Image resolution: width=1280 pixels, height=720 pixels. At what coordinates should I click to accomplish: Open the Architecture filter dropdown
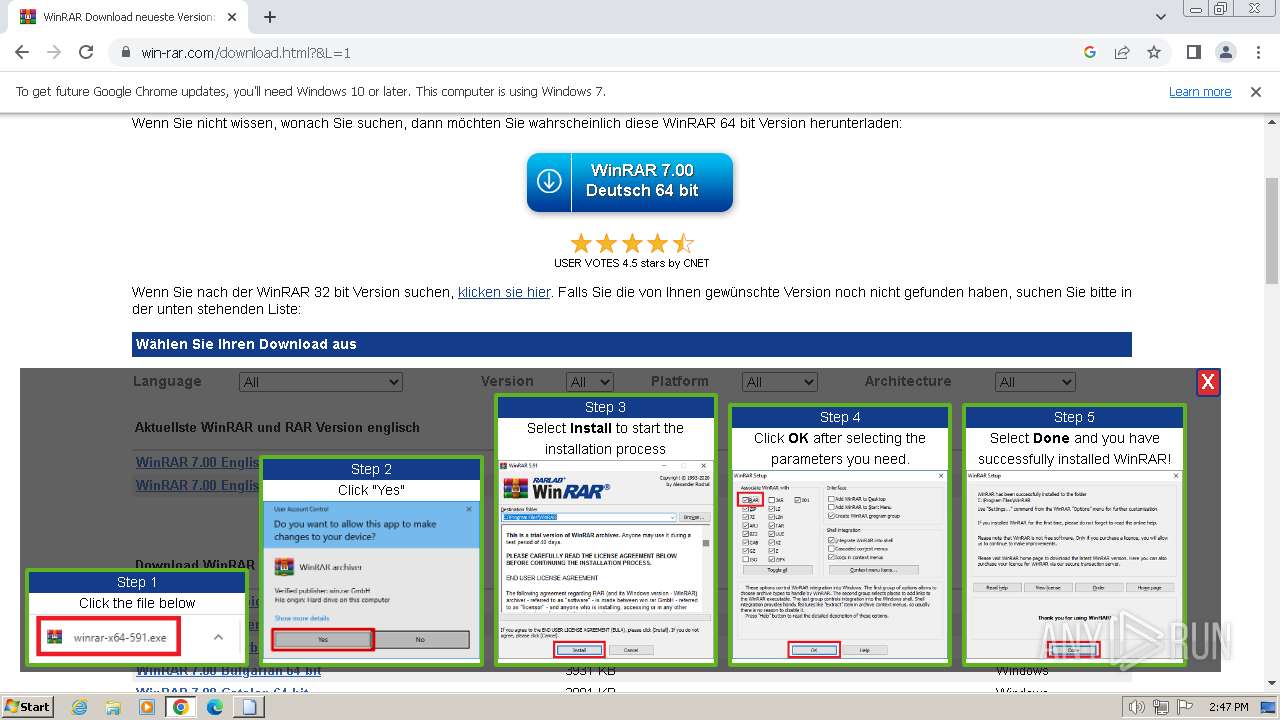(1035, 382)
